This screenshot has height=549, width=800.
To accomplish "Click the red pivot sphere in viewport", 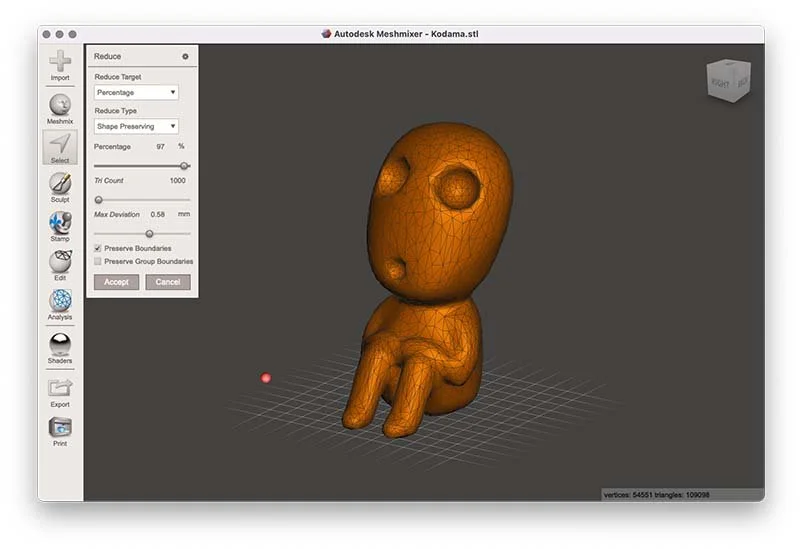I will coord(266,378).
